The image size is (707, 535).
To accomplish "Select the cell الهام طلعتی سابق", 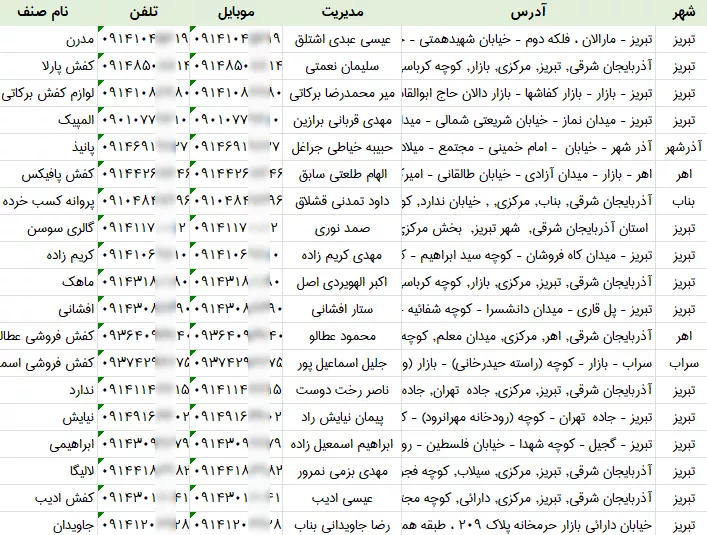I will coord(342,174).
